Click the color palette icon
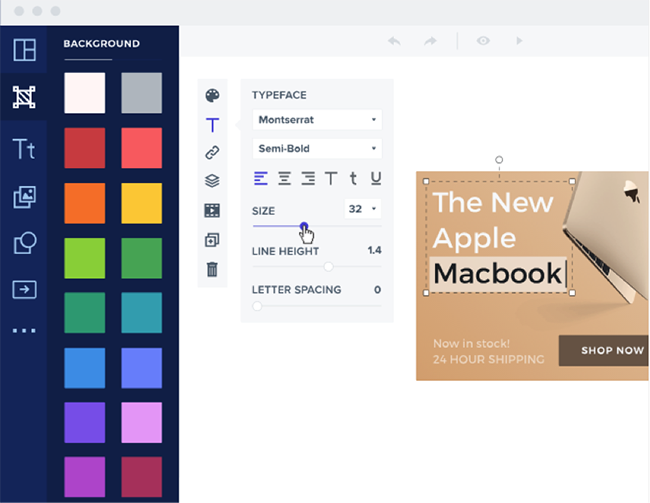The image size is (650, 503). 212,95
